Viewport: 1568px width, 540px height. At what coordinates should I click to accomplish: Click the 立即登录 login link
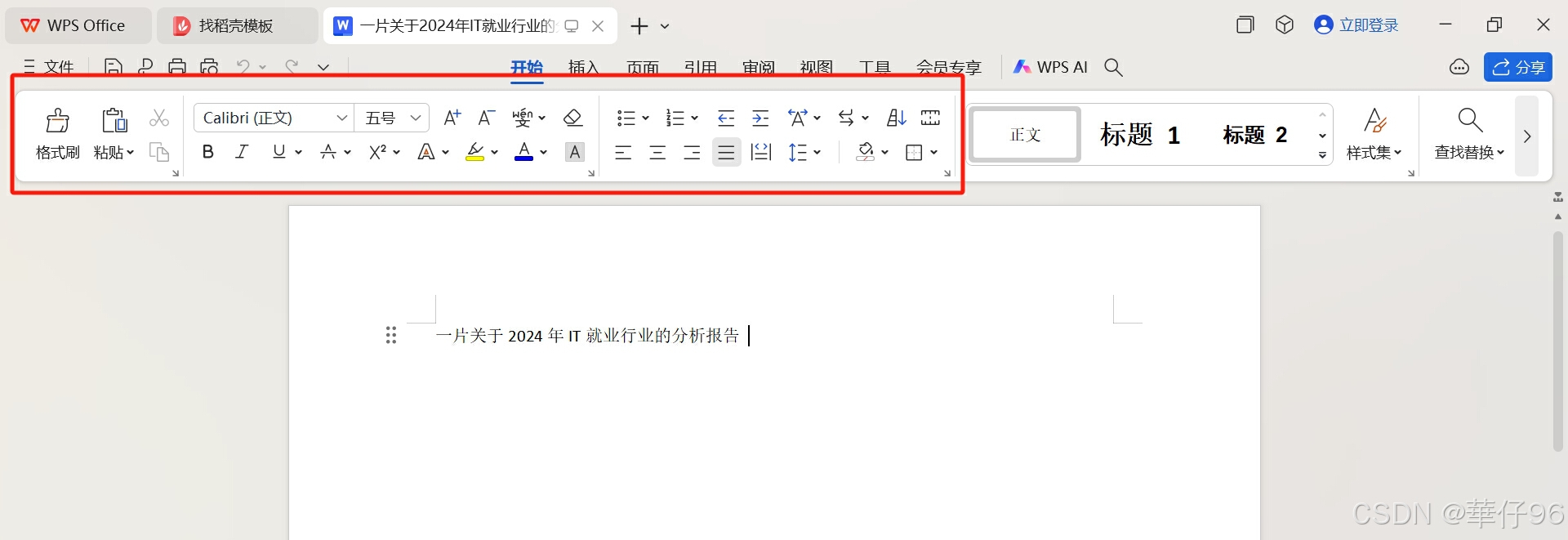pos(1356,25)
